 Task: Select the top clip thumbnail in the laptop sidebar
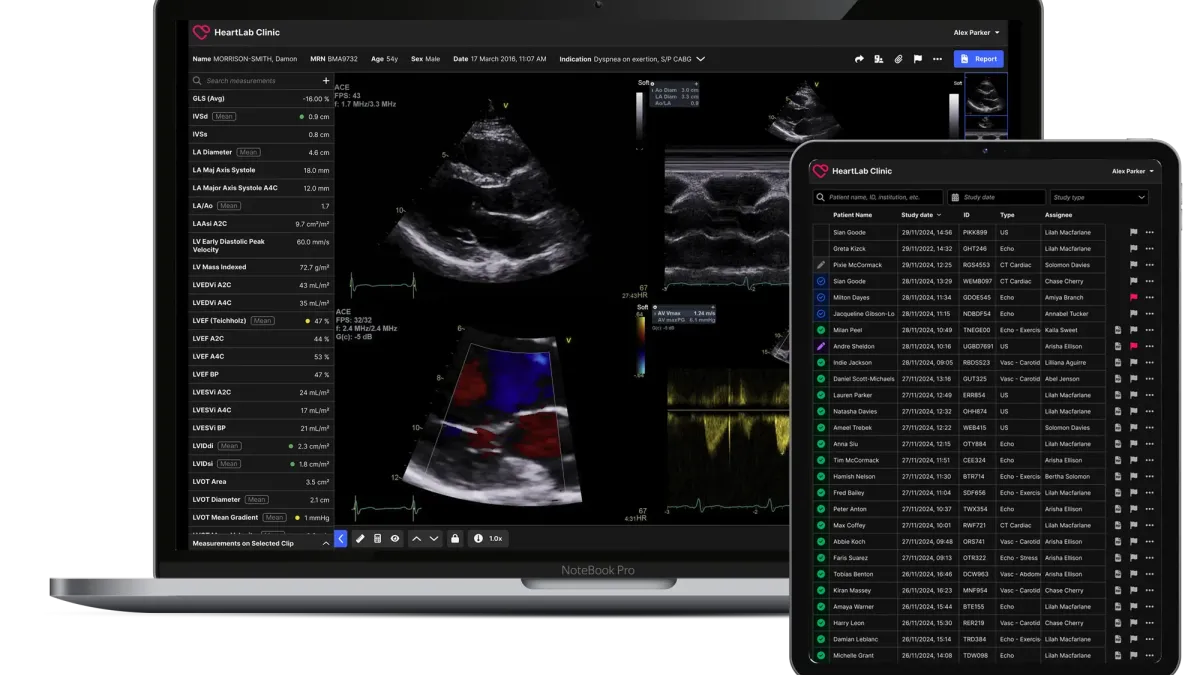[x=986, y=94]
